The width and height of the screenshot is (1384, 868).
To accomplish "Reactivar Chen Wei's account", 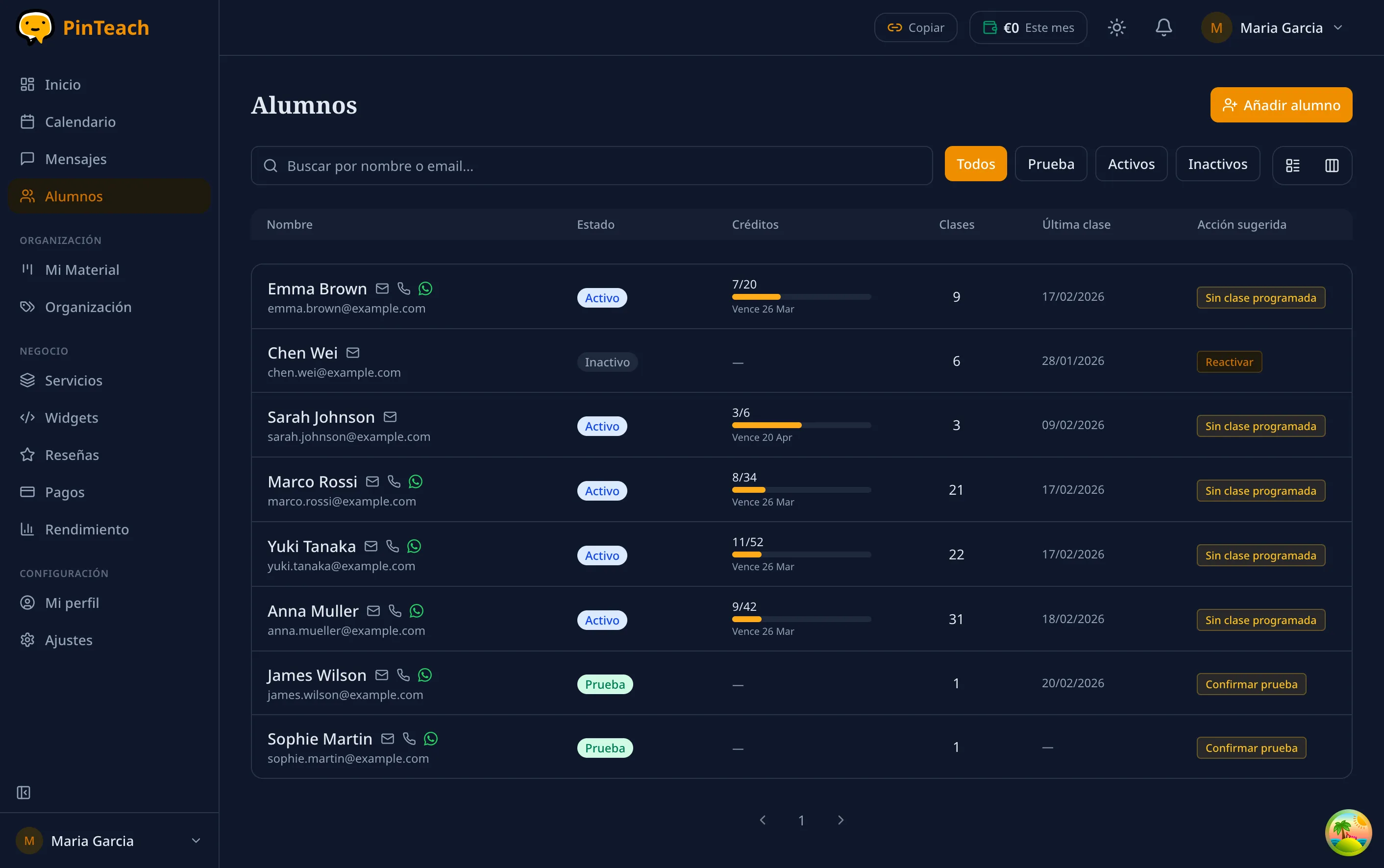I will (x=1228, y=362).
